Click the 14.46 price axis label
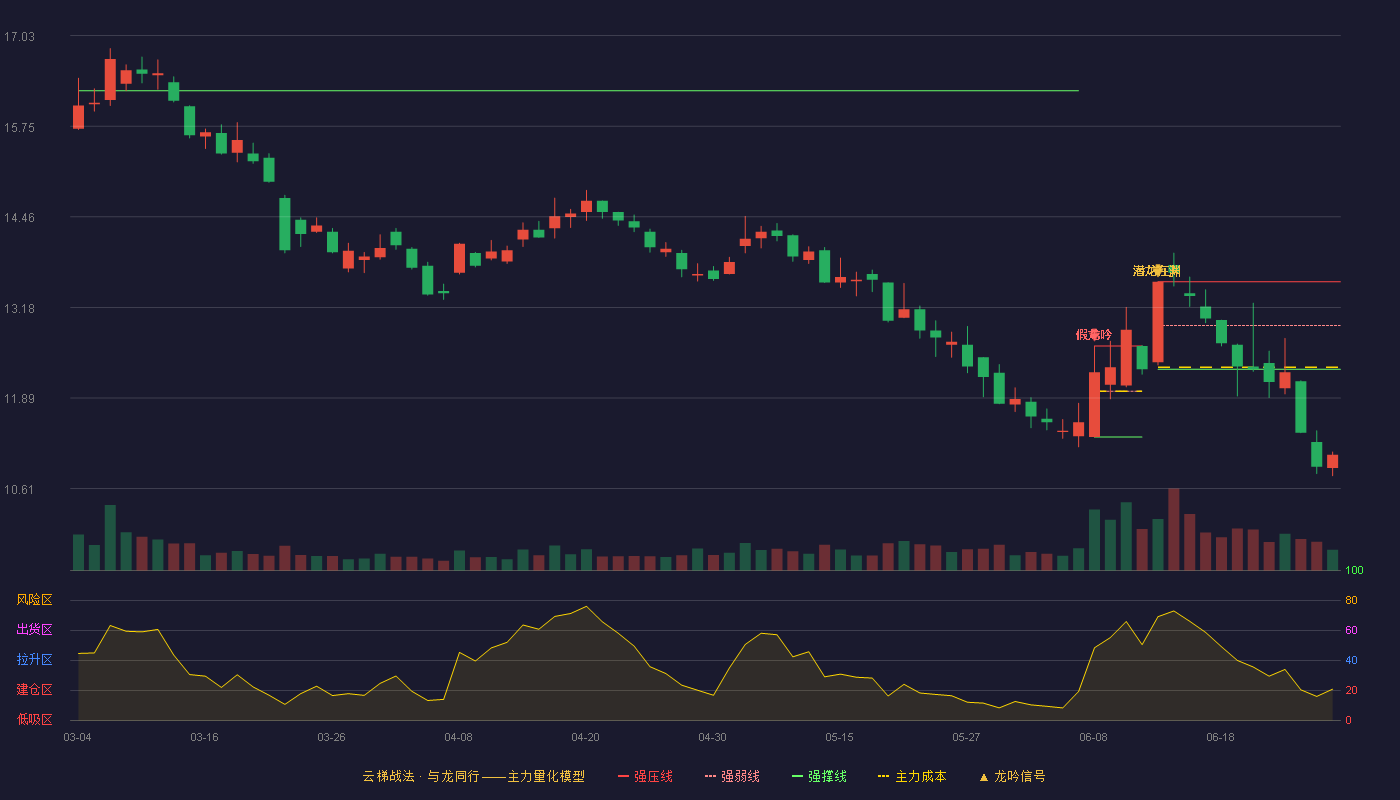The image size is (1400, 800). pyautogui.click(x=19, y=218)
